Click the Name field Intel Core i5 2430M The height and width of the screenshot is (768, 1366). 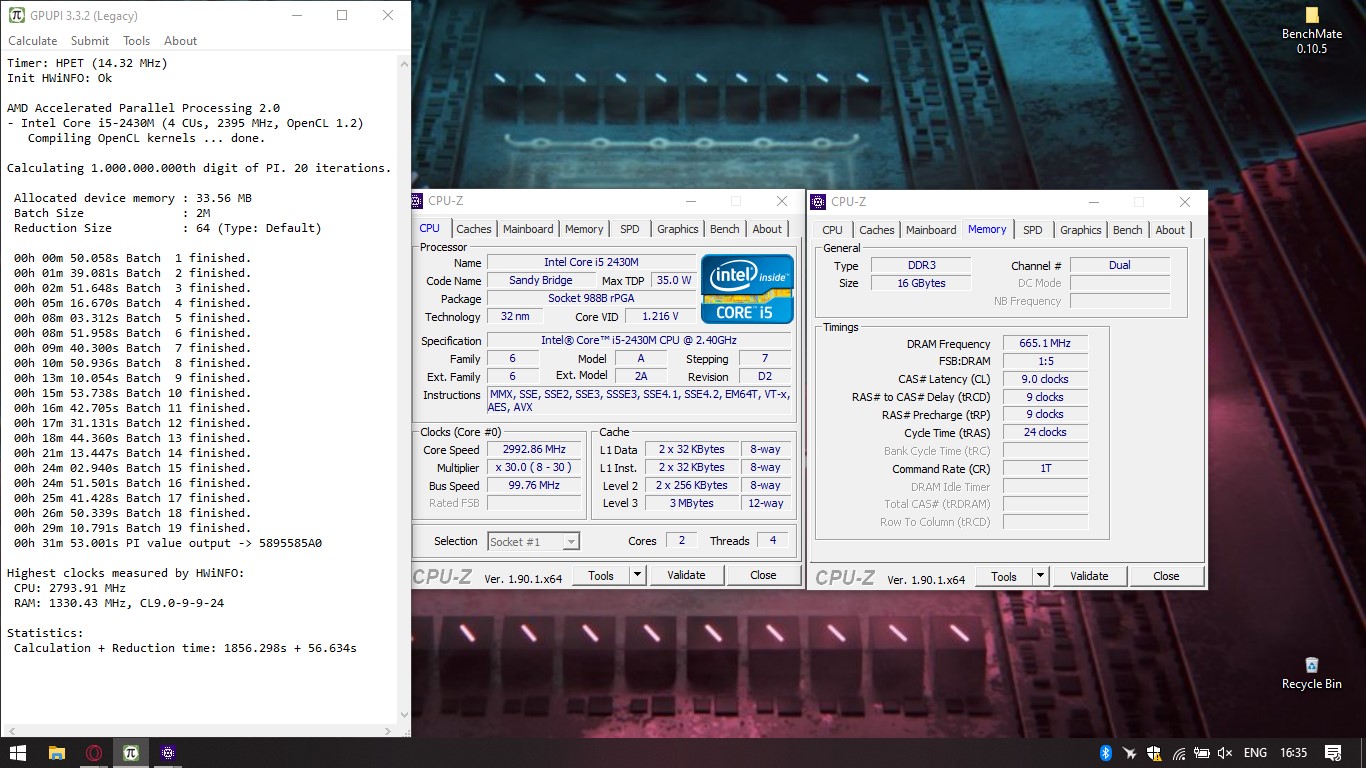[591, 262]
